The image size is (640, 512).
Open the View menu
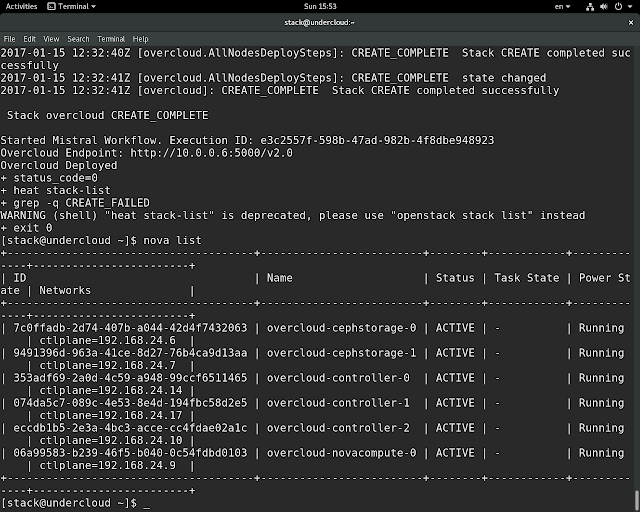pyautogui.click(x=51, y=39)
